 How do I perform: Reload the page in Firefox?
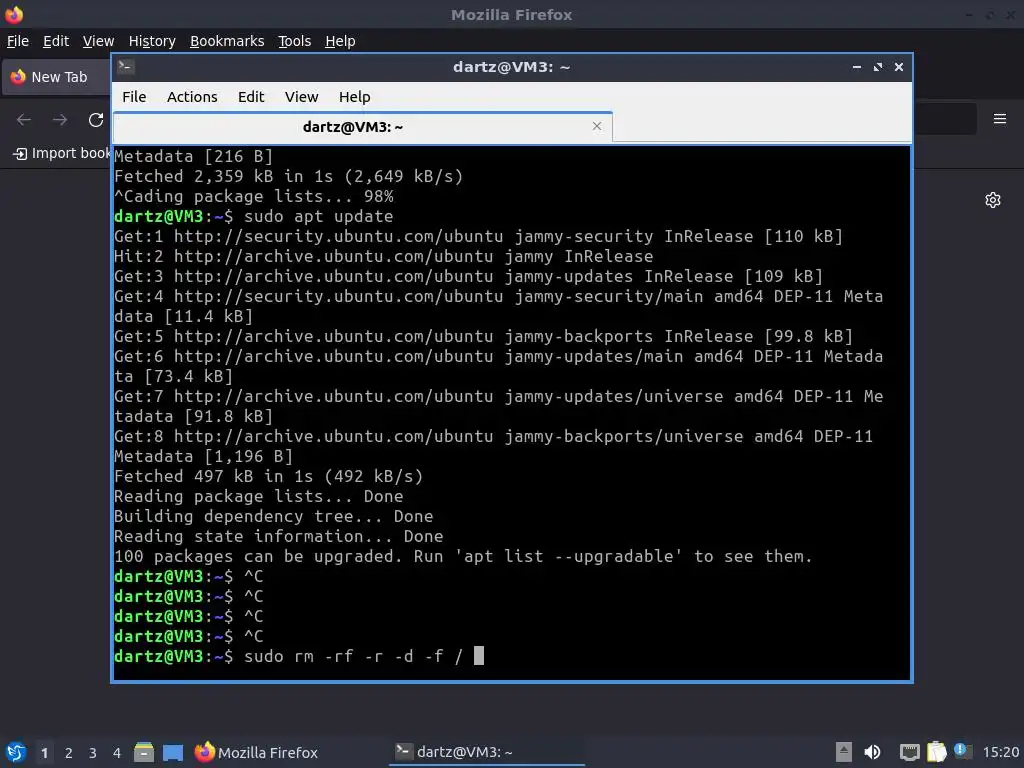96,120
